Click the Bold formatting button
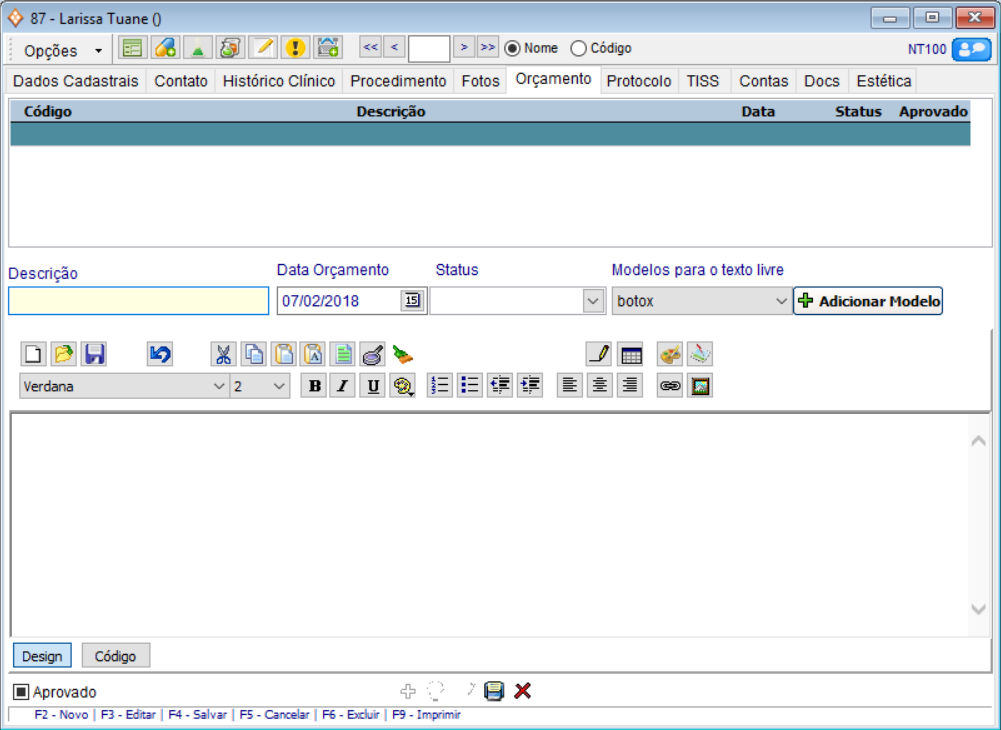This screenshot has height=730, width=1001. tap(315, 386)
